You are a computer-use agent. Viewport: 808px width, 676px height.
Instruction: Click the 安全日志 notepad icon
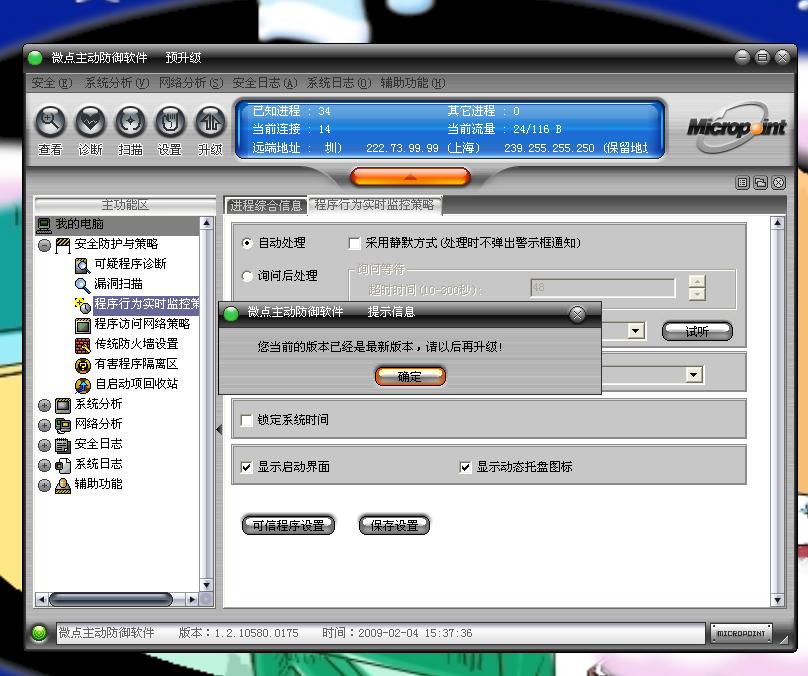coord(63,445)
